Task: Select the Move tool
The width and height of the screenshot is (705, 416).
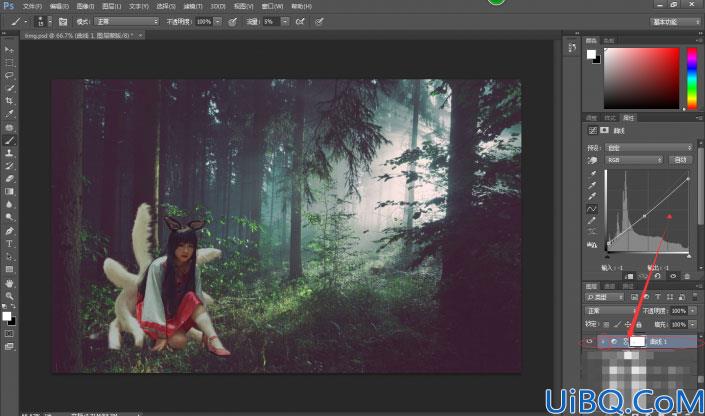Action: pos(9,49)
